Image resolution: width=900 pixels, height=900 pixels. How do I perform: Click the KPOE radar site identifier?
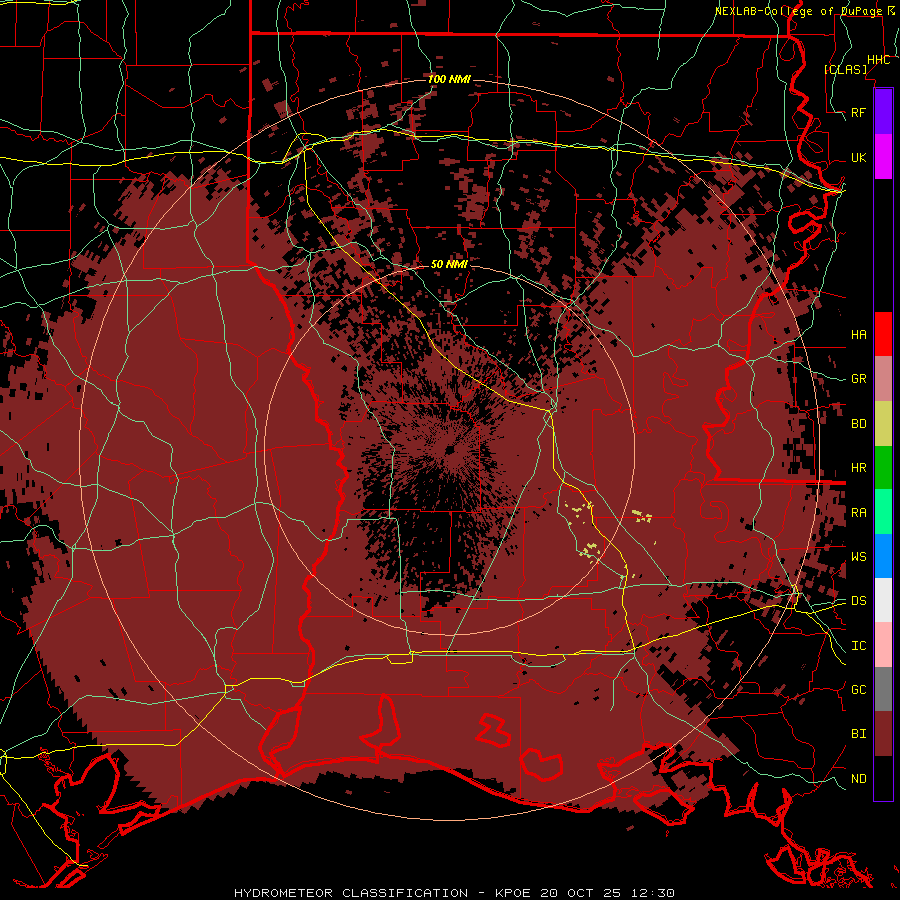click(515, 893)
